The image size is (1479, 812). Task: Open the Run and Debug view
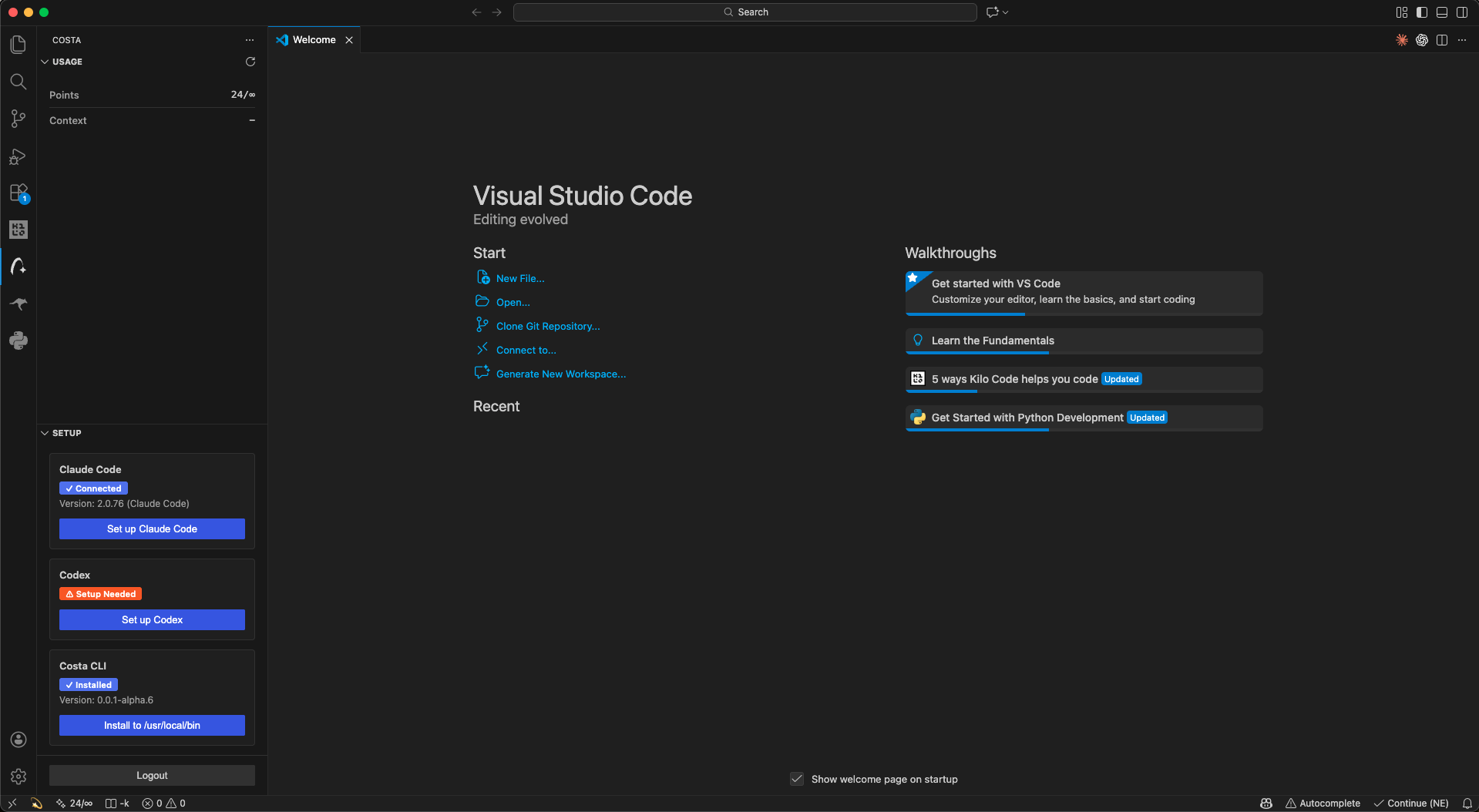coord(18,156)
